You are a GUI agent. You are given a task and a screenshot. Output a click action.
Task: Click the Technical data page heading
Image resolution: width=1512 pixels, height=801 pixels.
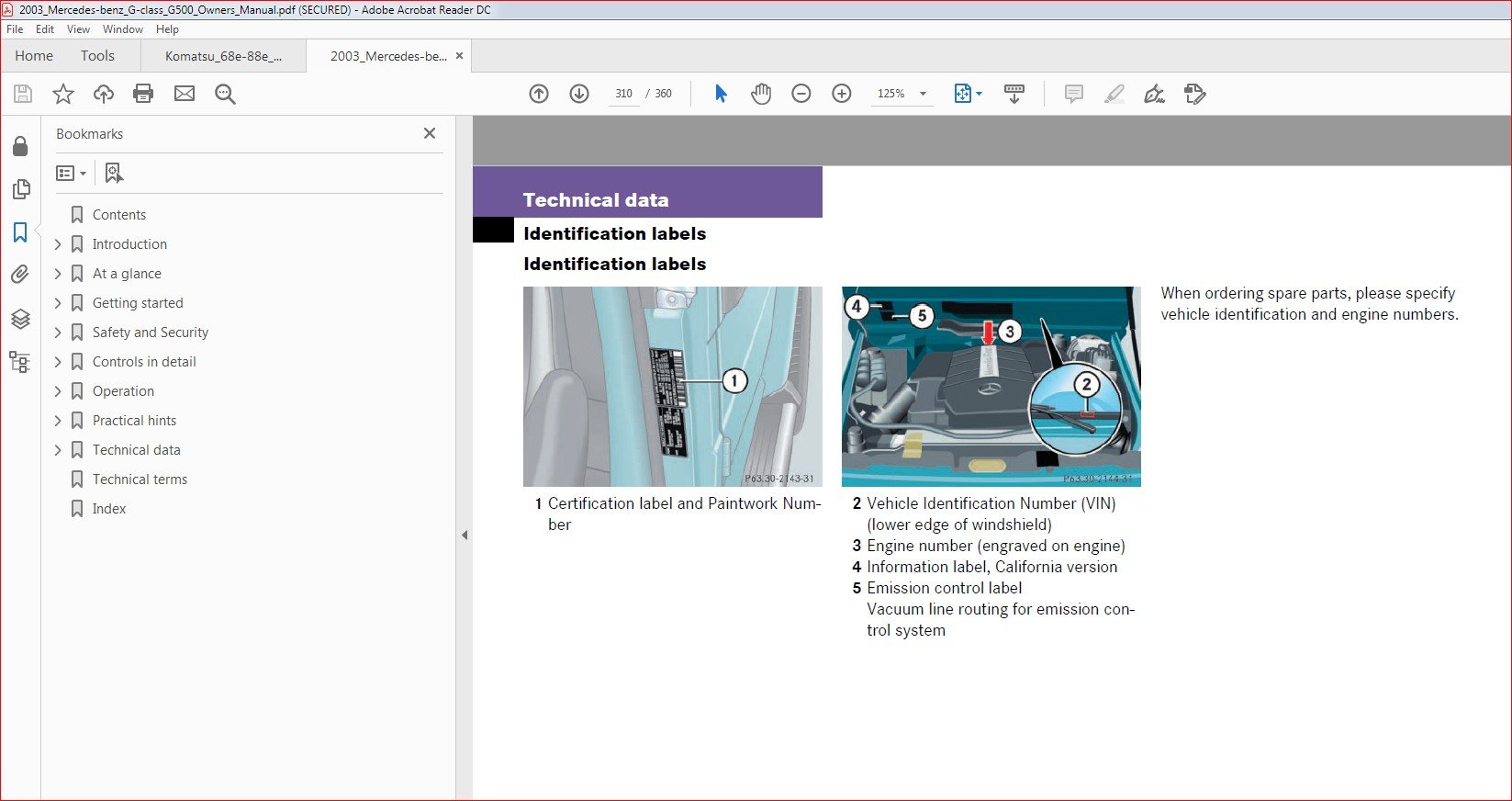(x=596, y=200)
